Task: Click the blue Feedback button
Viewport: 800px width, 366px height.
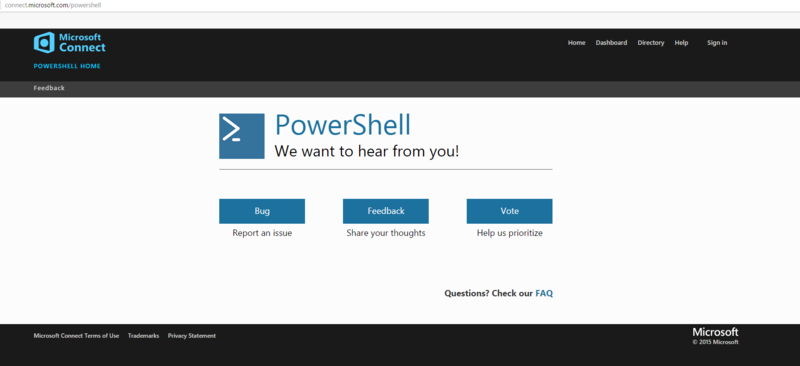Action: (386, 211)
